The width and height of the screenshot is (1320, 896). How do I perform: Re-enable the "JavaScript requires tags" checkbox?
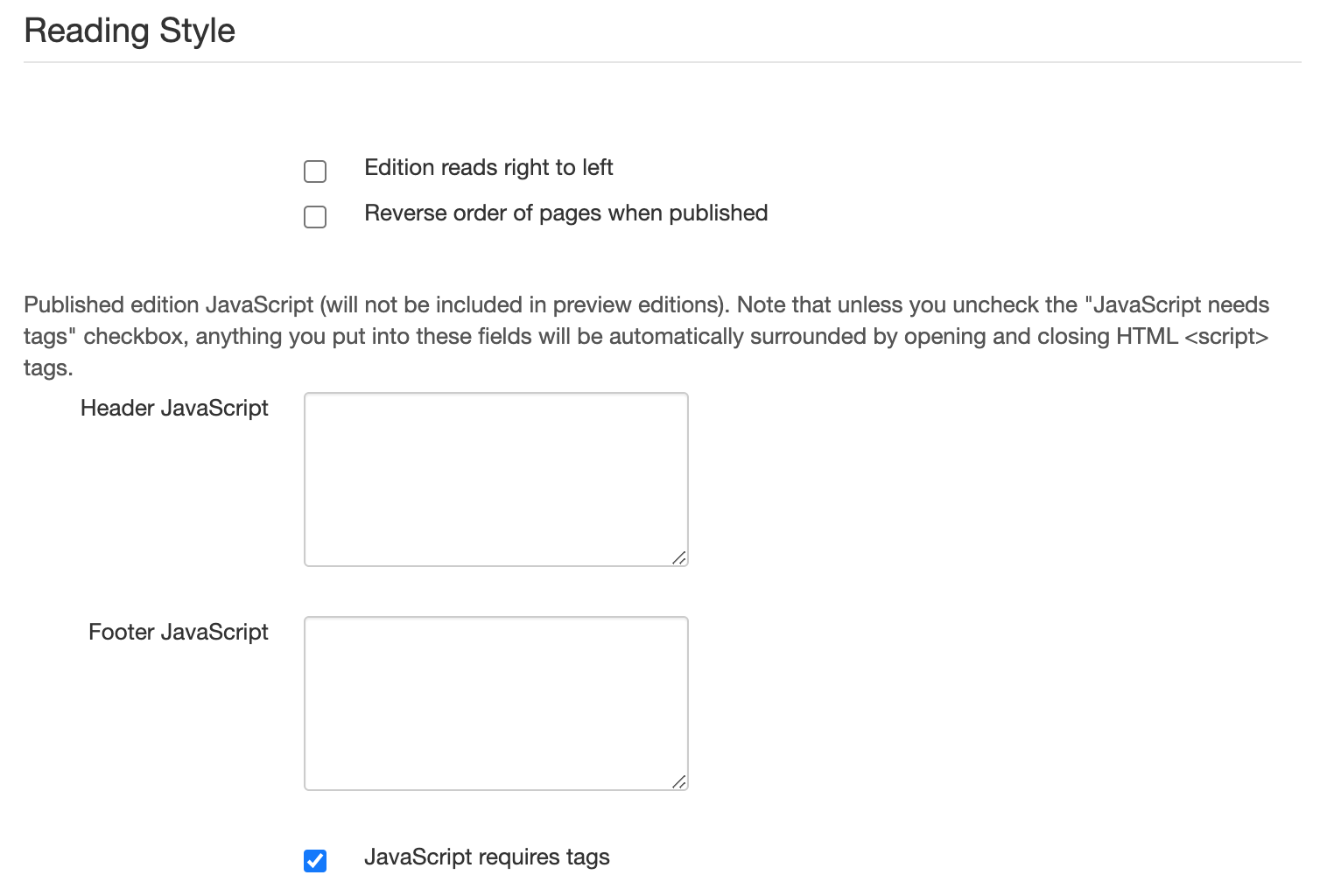pyautogui.click(x=314, y=861)
